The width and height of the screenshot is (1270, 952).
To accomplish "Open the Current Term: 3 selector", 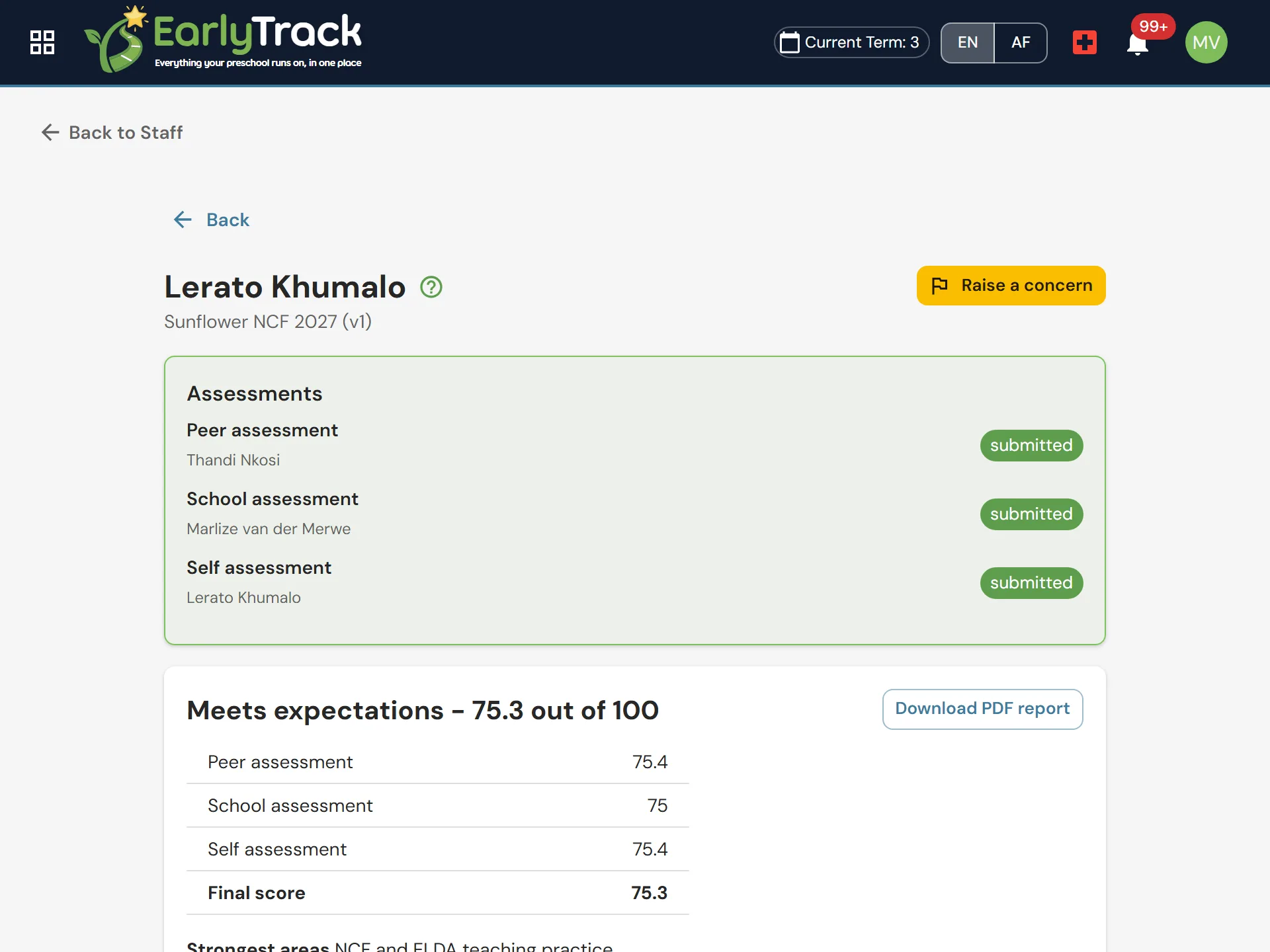I will pyautogui.click(x=851, y=42).
